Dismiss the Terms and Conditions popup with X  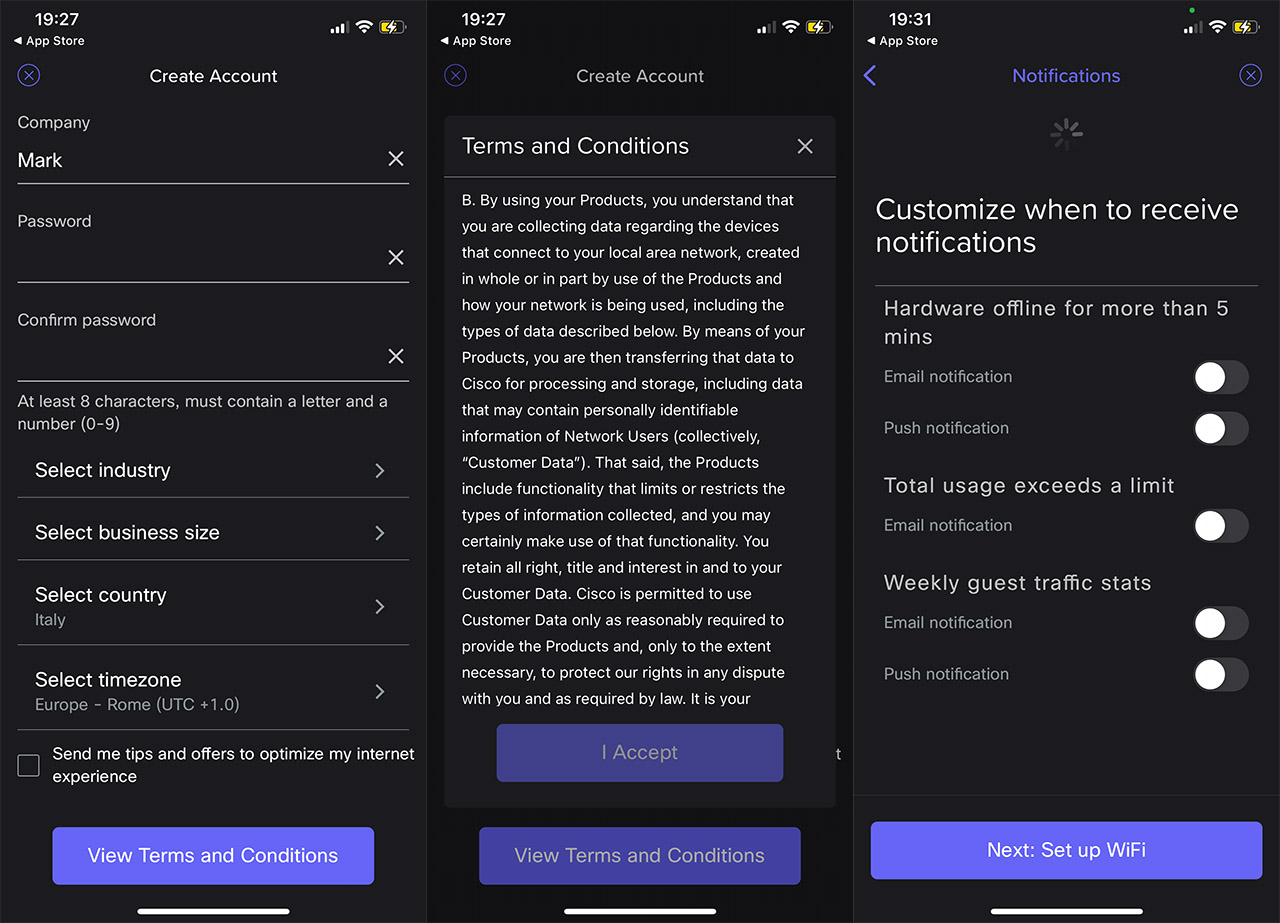pos(805,146)
